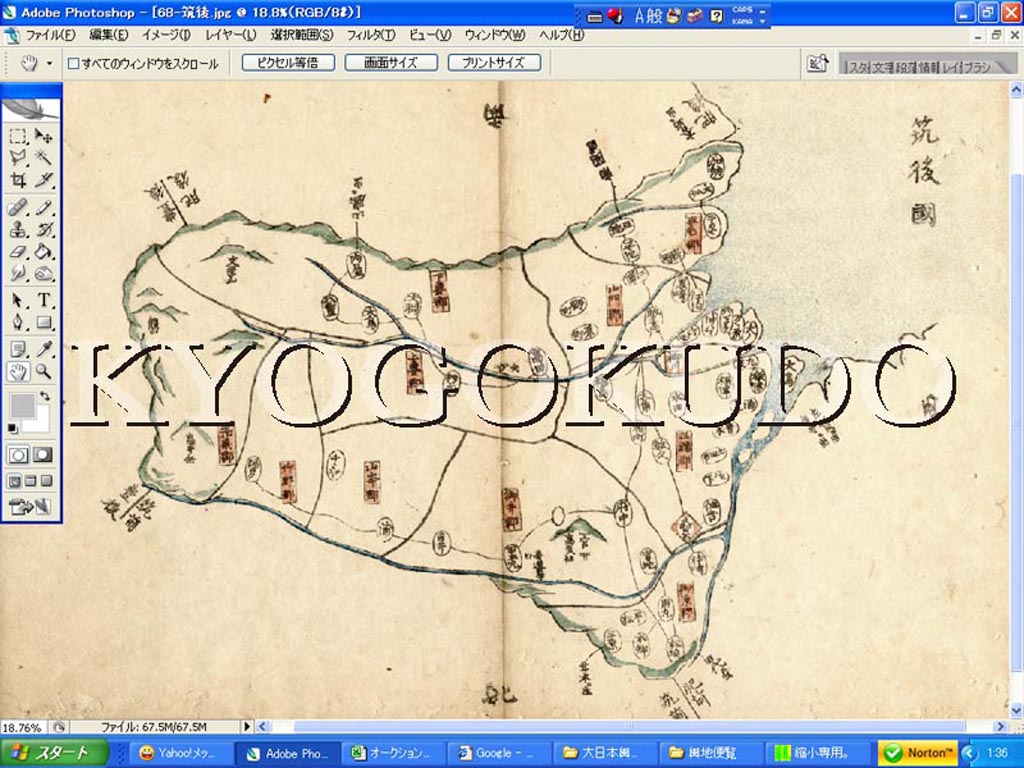
Task: Open the 情報 palette tab in the well
Action: (929, 67)
